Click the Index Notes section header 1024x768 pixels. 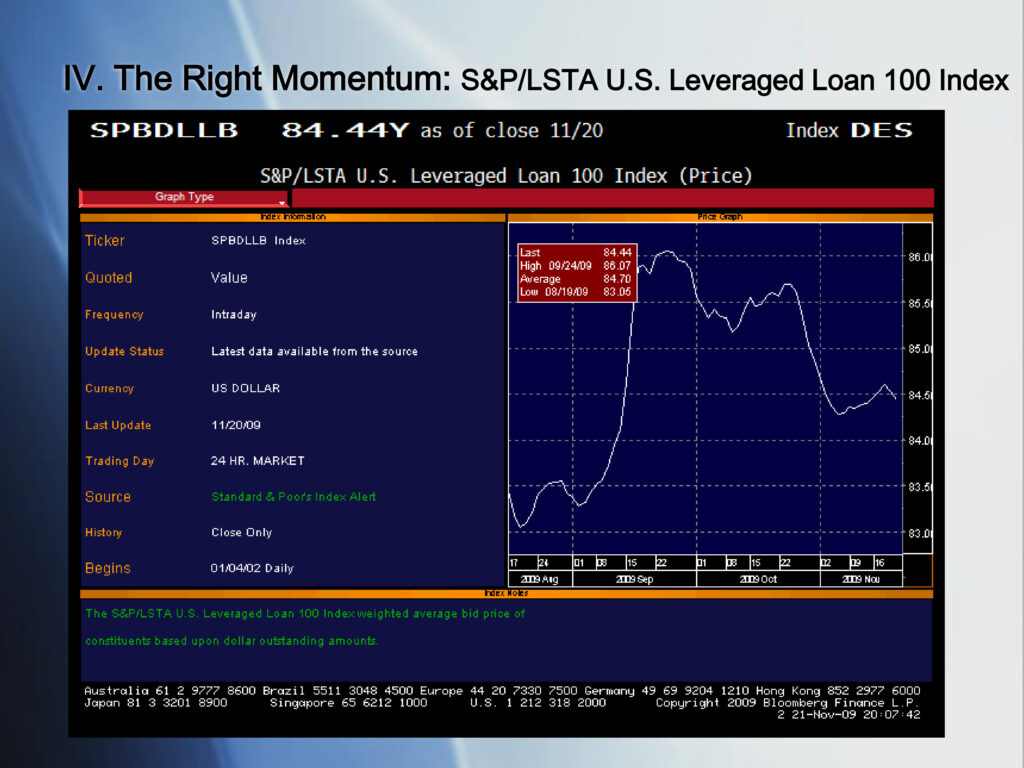click(505, 593)
